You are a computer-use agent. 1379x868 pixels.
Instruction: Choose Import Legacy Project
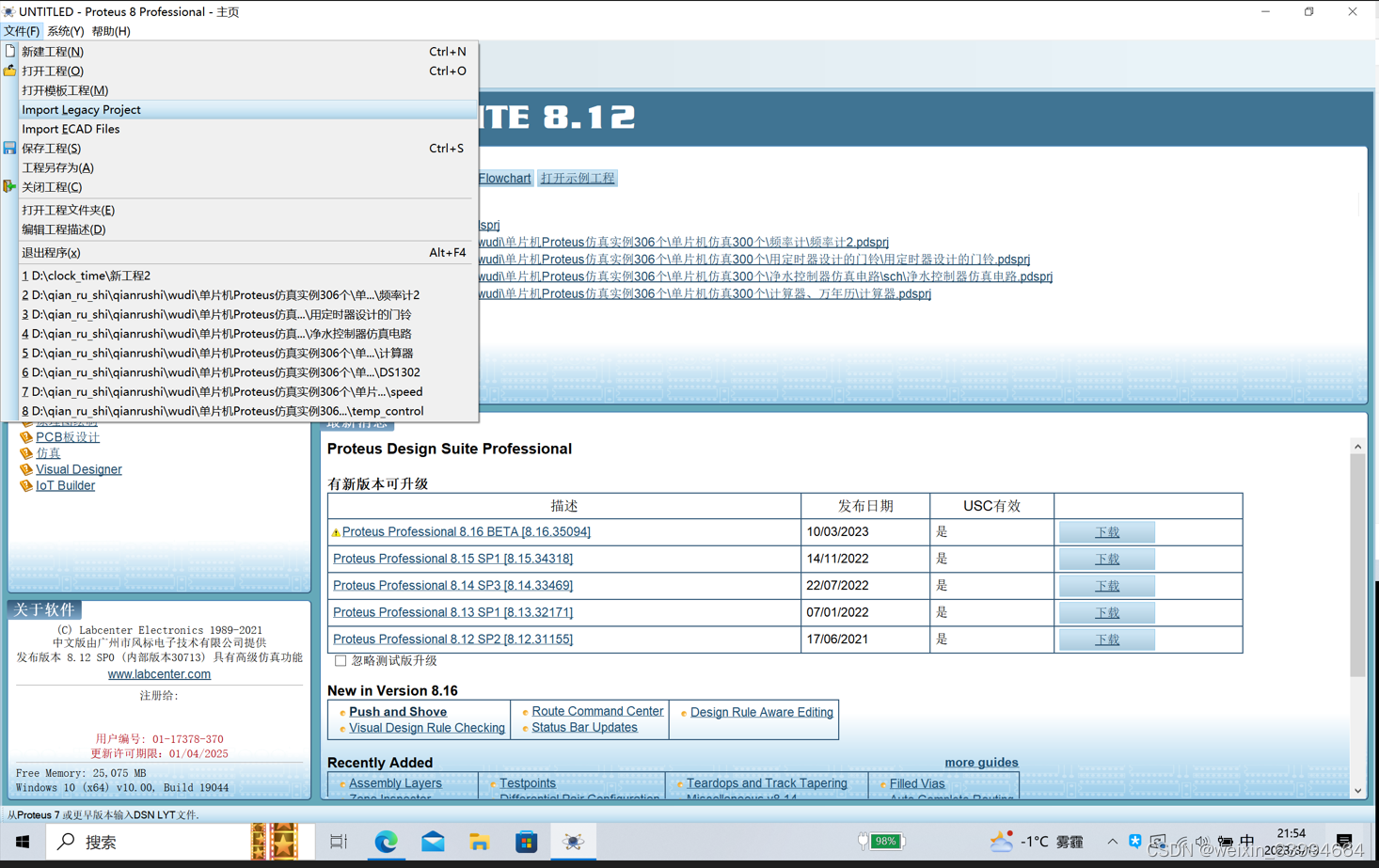(x=247, y=109)
